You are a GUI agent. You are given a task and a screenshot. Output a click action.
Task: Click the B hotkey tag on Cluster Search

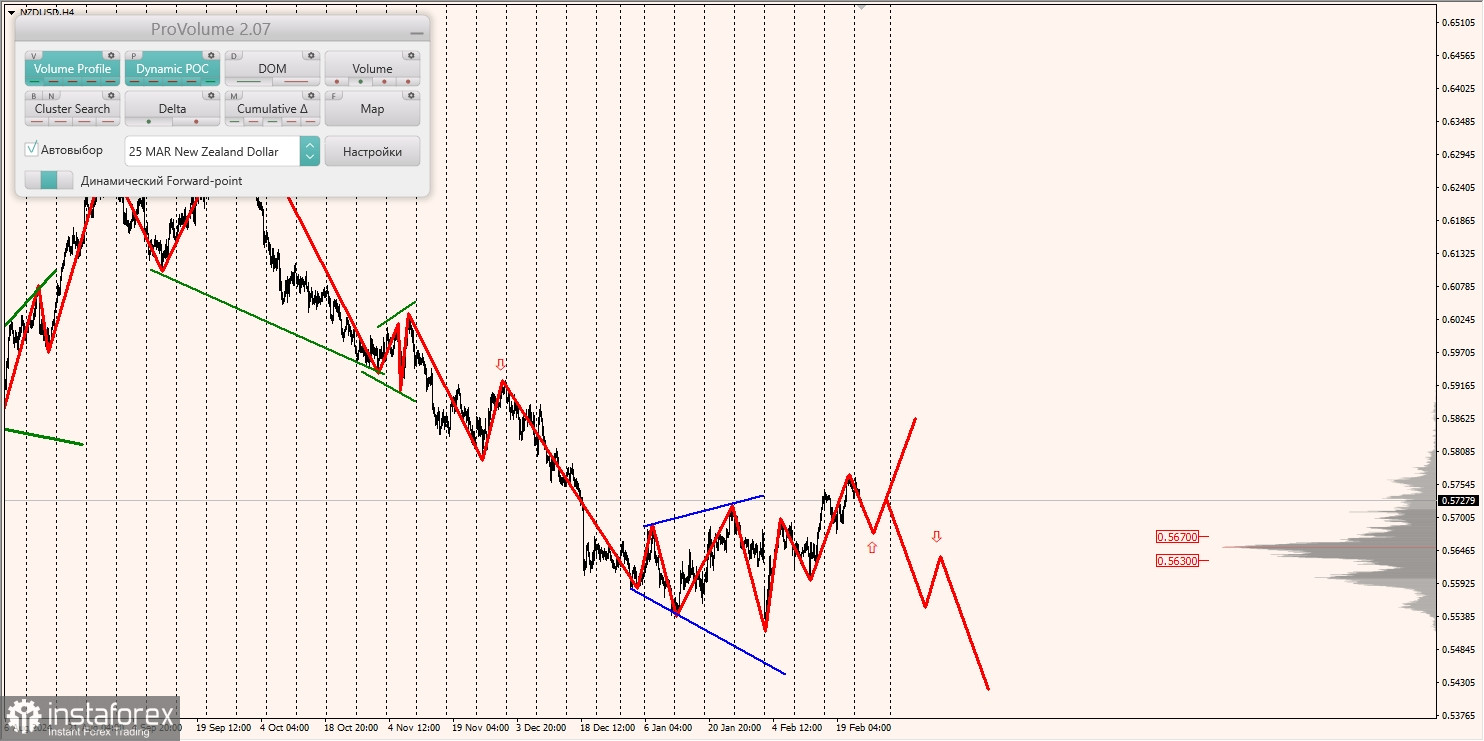tap(34, 97)
